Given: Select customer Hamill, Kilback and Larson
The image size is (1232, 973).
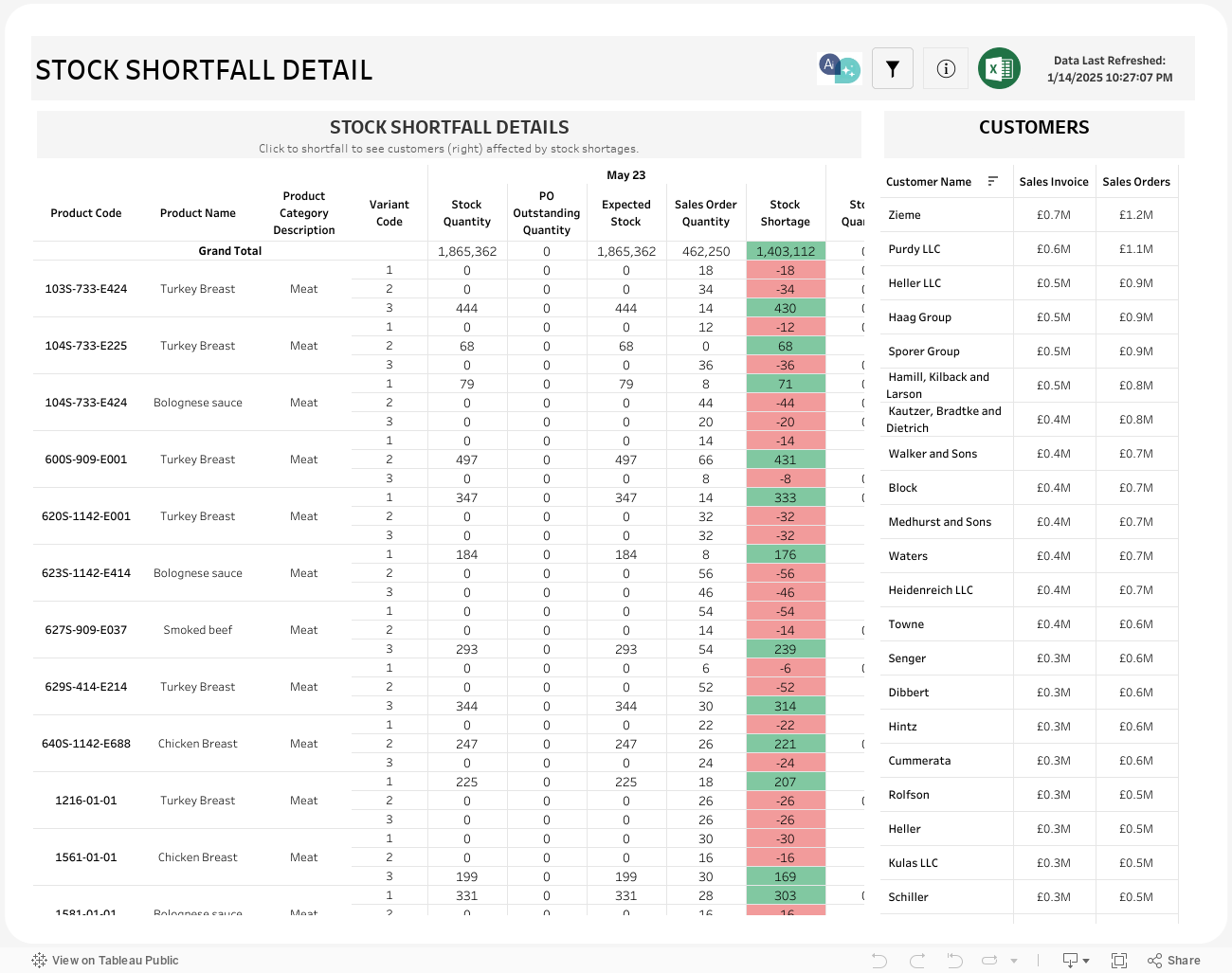Looking at the screenshot, I should point(938,386).
